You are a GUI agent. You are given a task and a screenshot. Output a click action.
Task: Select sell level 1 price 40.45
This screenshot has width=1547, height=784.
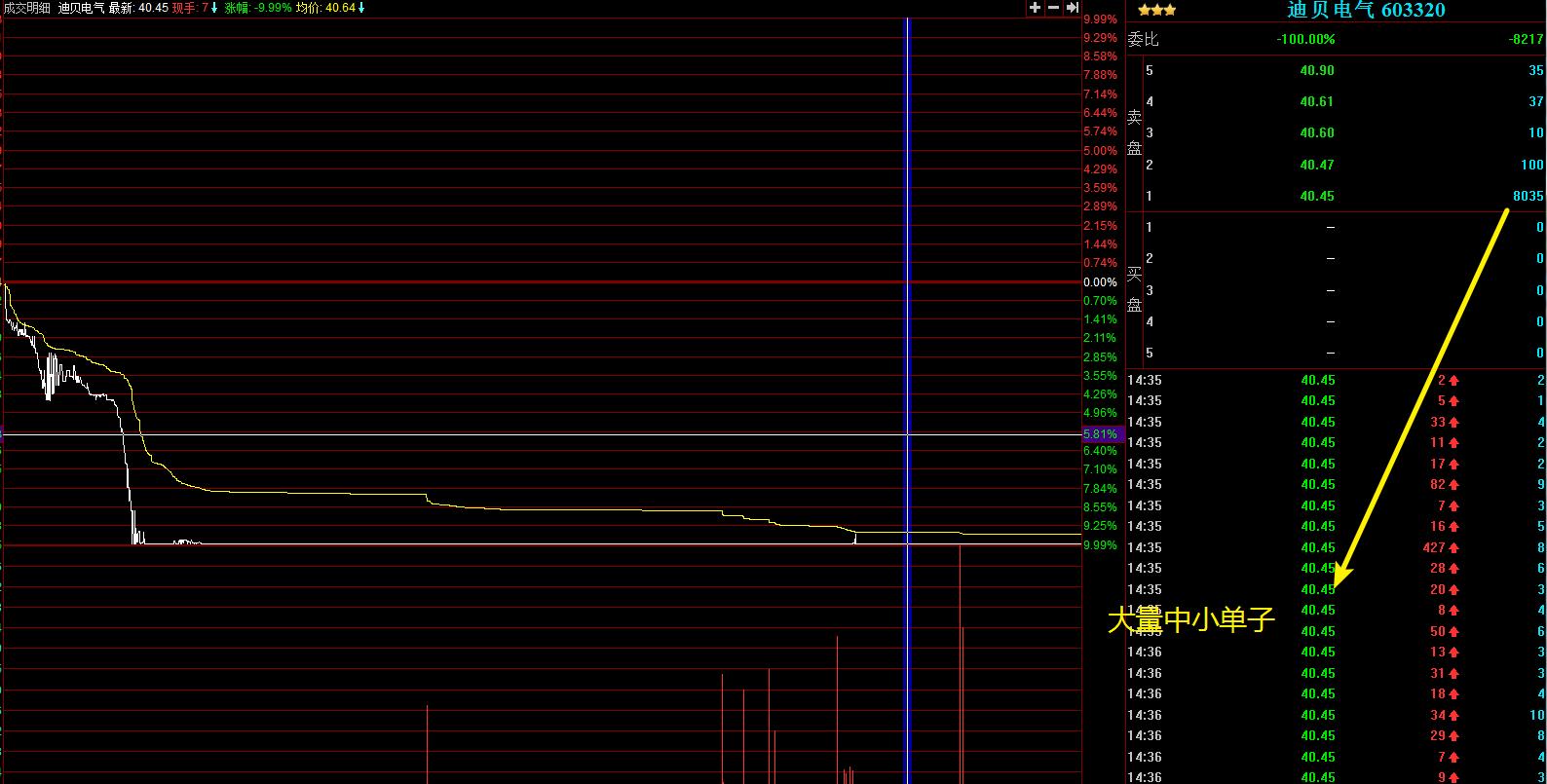(1317, 197)
